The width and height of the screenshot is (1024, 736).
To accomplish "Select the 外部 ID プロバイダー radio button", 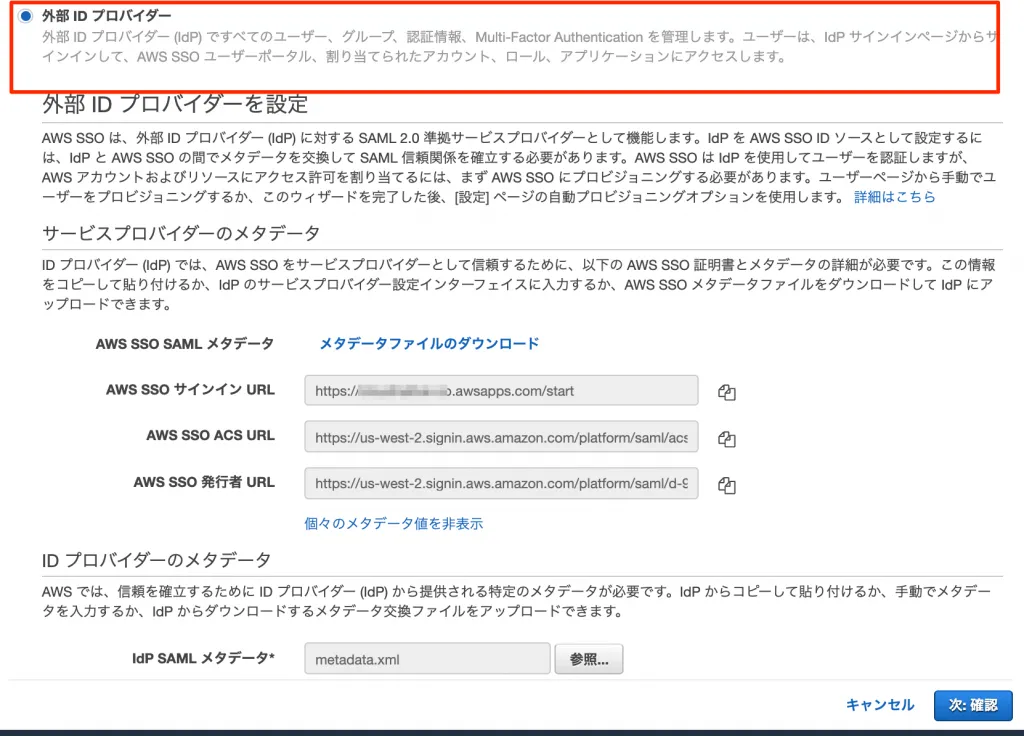I will (x=25, y=16).
